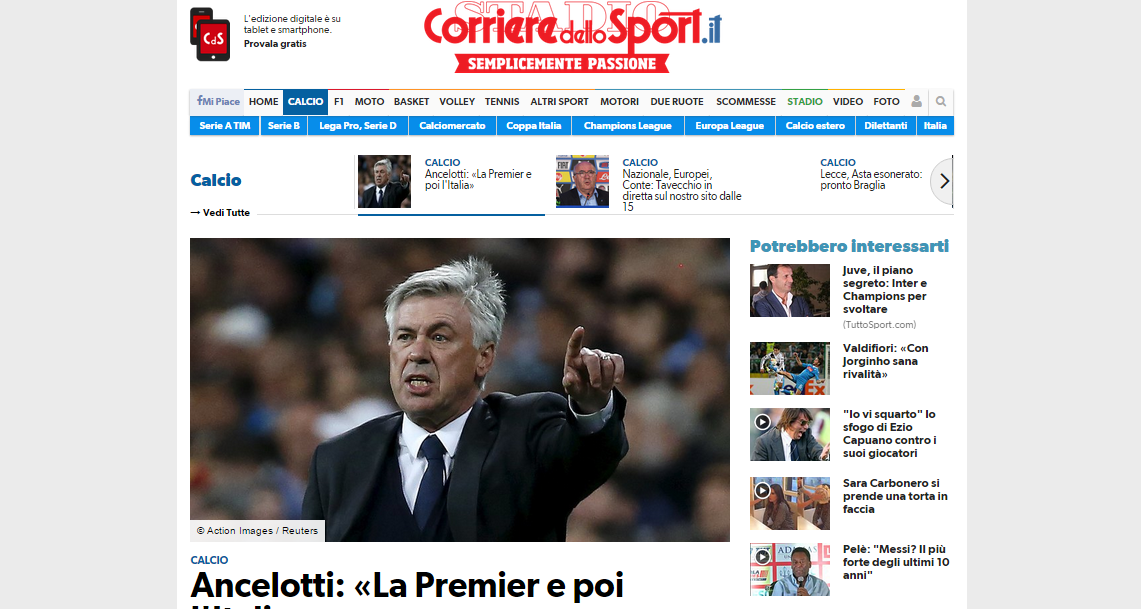Click the Facebook Mi Piace button
This screenshot has width=1141, height=609.
point(218,101)
